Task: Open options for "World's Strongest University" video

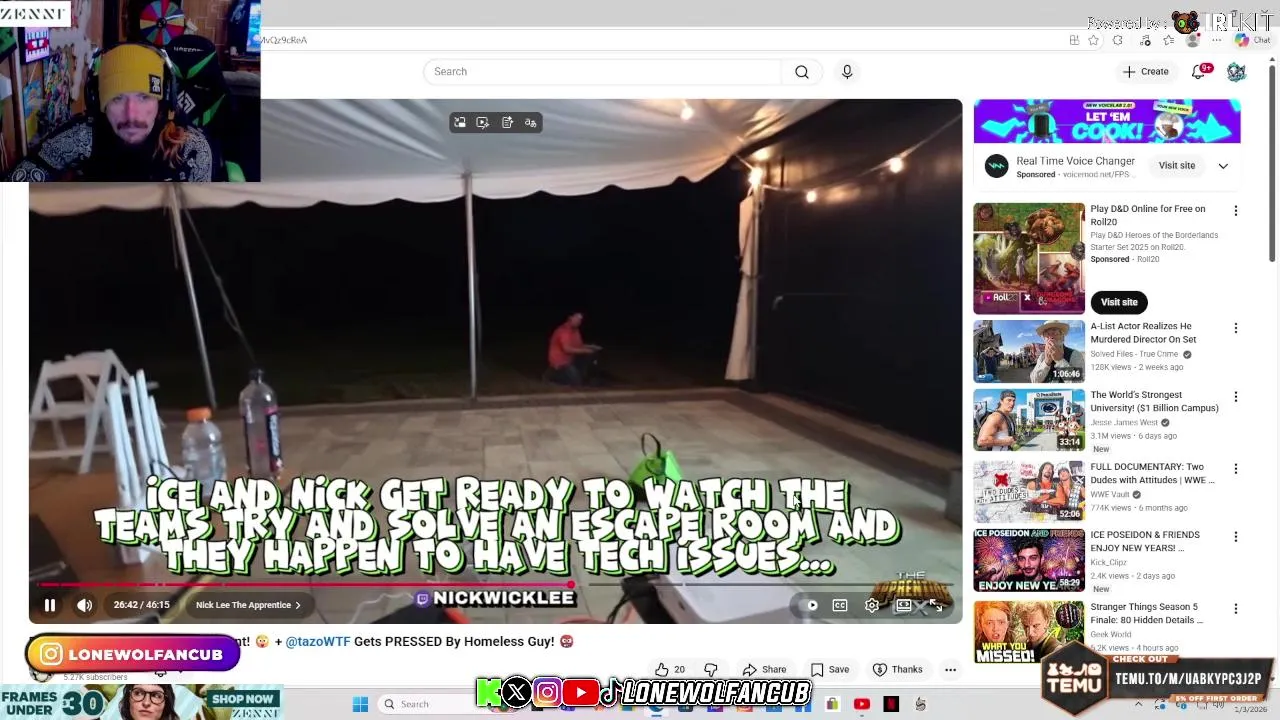Action: (x=1236, y=397)
